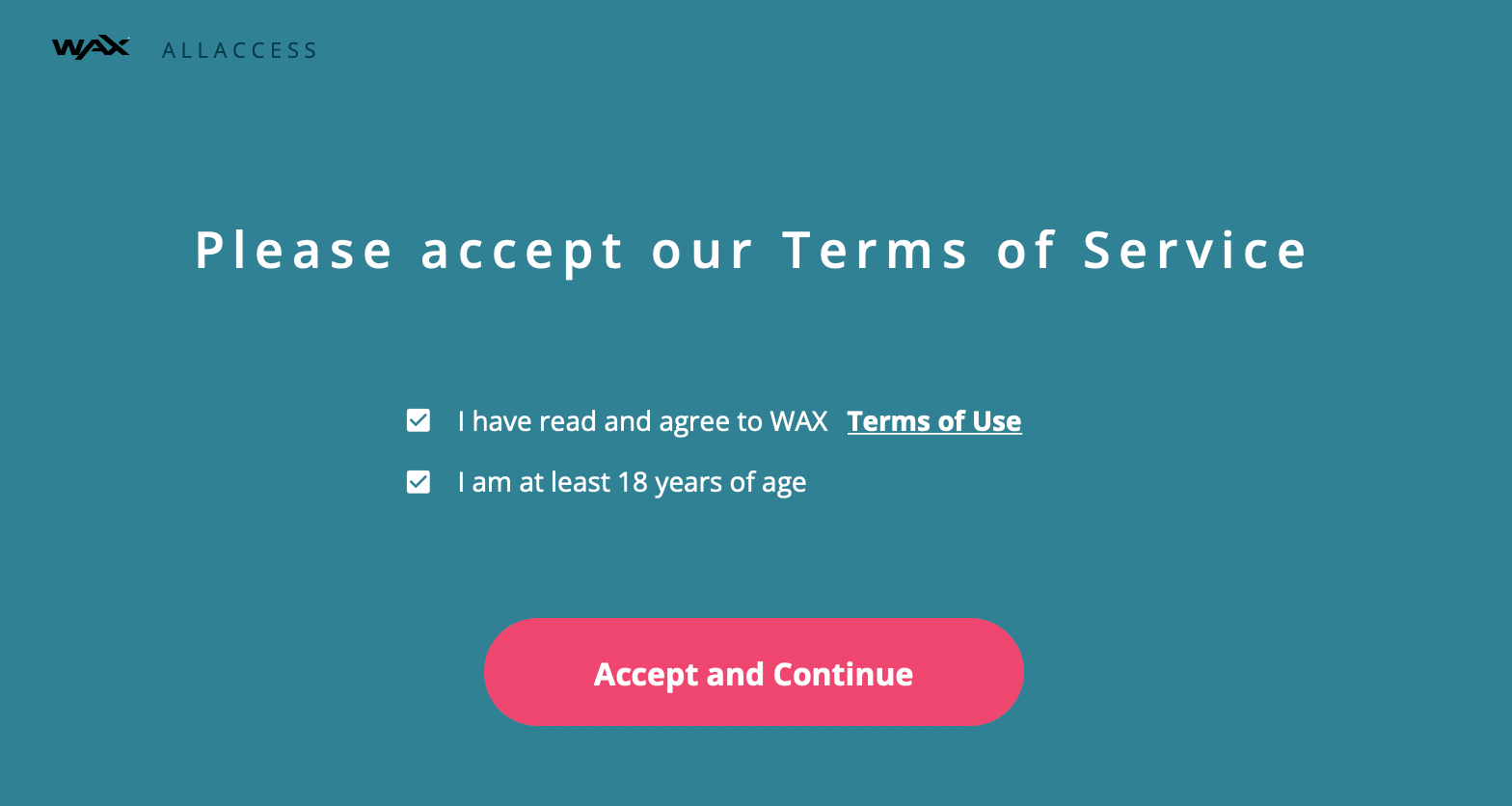This screenshot has width=1512, height=806.
Task: Uncheck the Terms of Use agreement checkbox
Action: [418, 420]
